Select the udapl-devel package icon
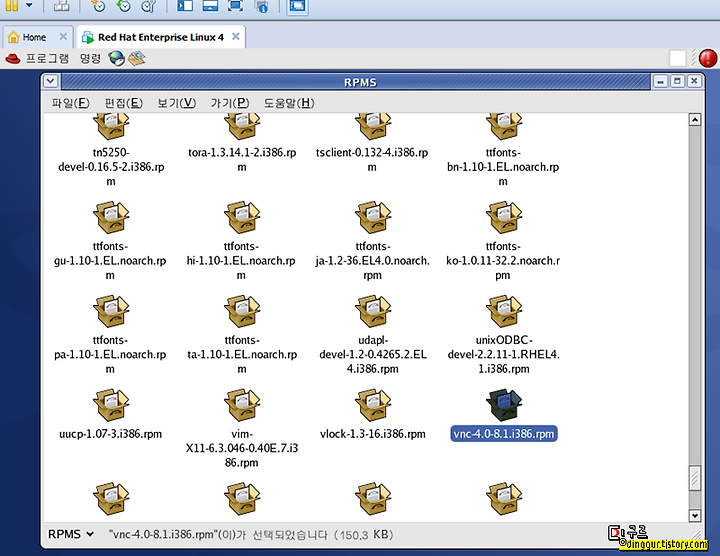 [x=373, y=311]
